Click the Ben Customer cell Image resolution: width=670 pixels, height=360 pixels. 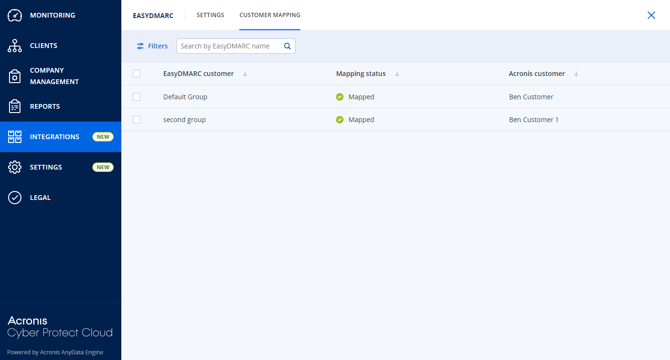click(531, 97)
